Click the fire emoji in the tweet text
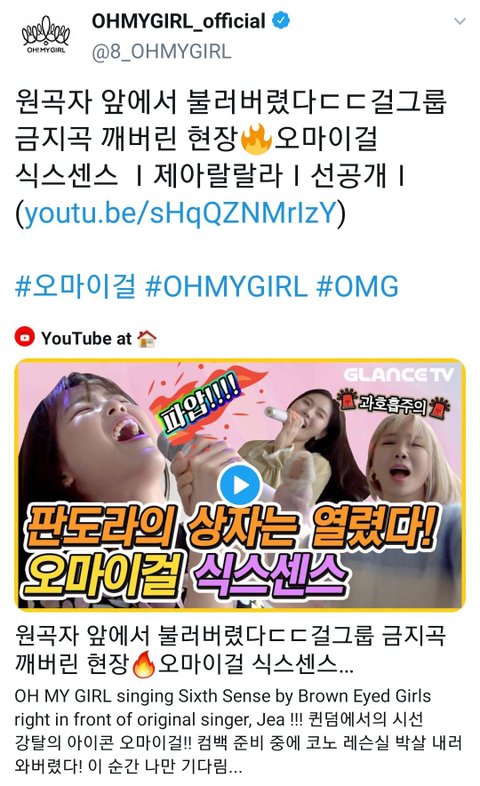Image resolution: width=480 pixels, height=786 pixels. (256, 139)
